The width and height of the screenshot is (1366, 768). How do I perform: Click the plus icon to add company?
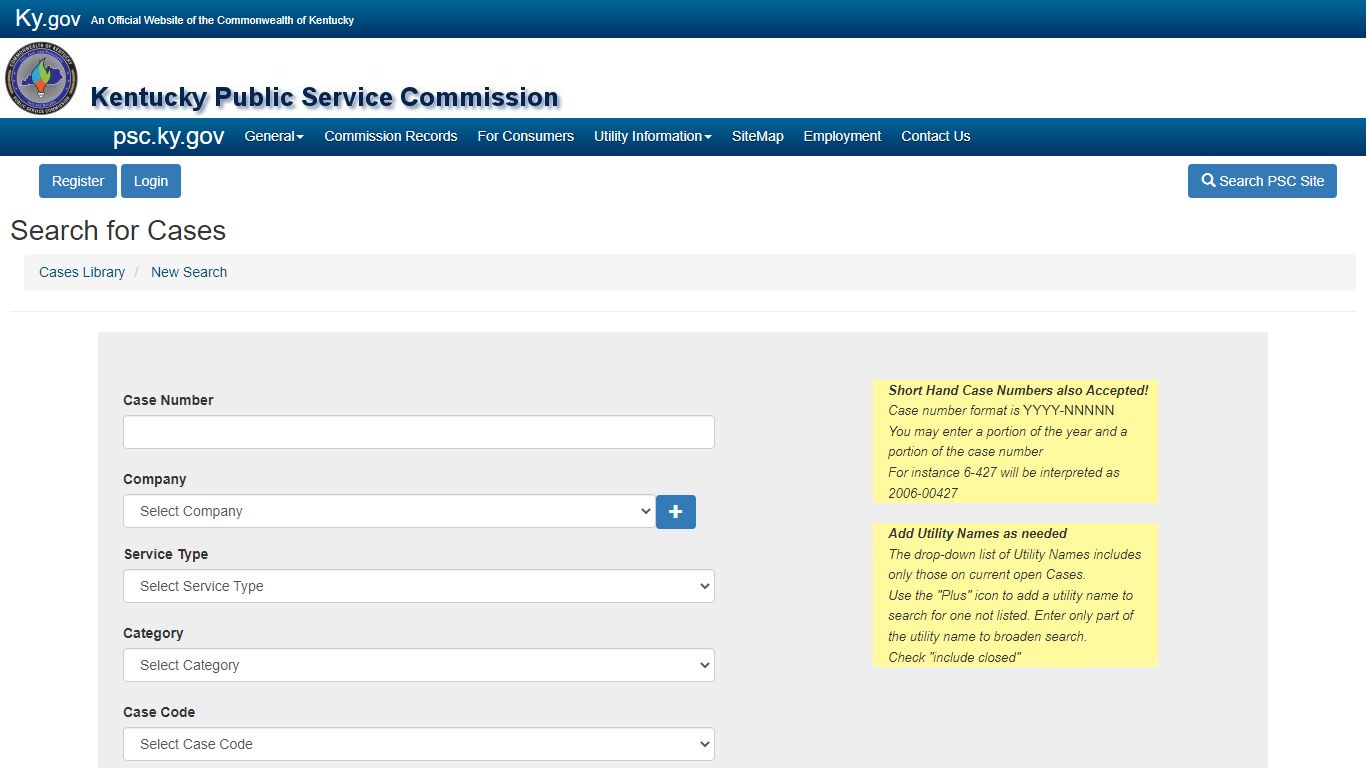[676, 512]
